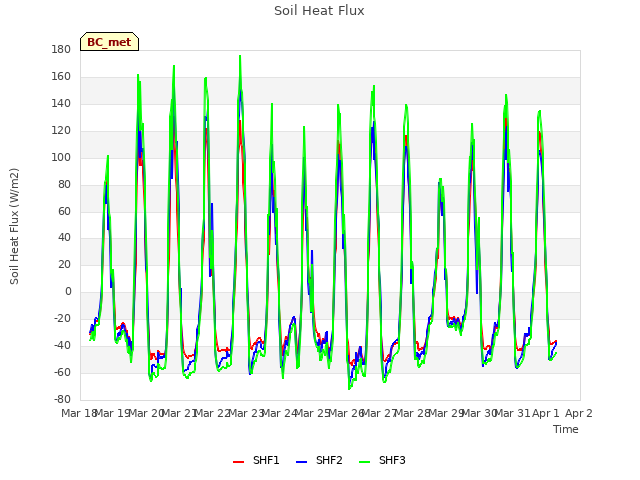The height and width of the screenshot is (480, 640).
Task: Click the -60 y-axis tick label
Action: 62,372
